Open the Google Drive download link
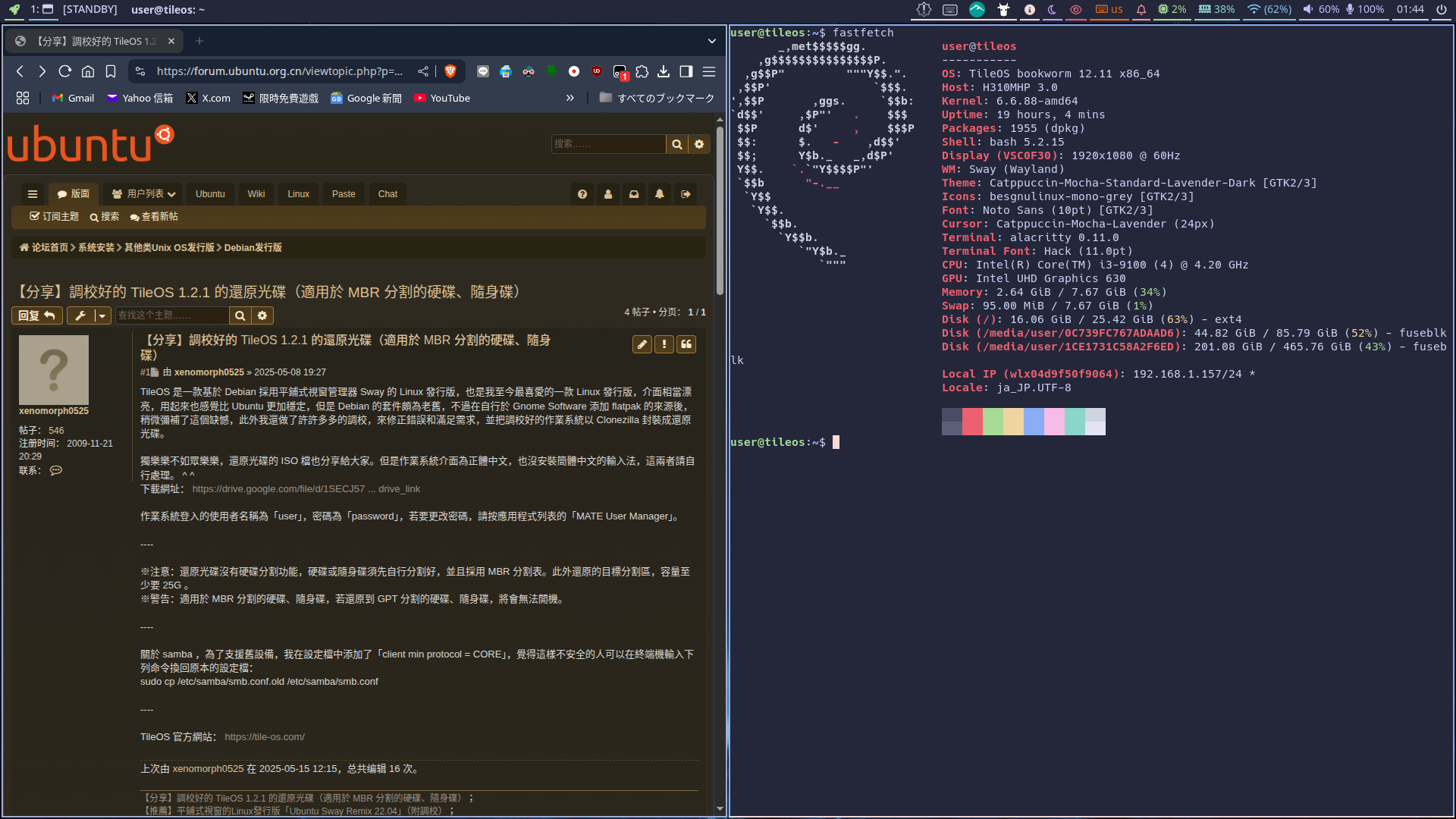1456x819 pixels. coord(306,489)
